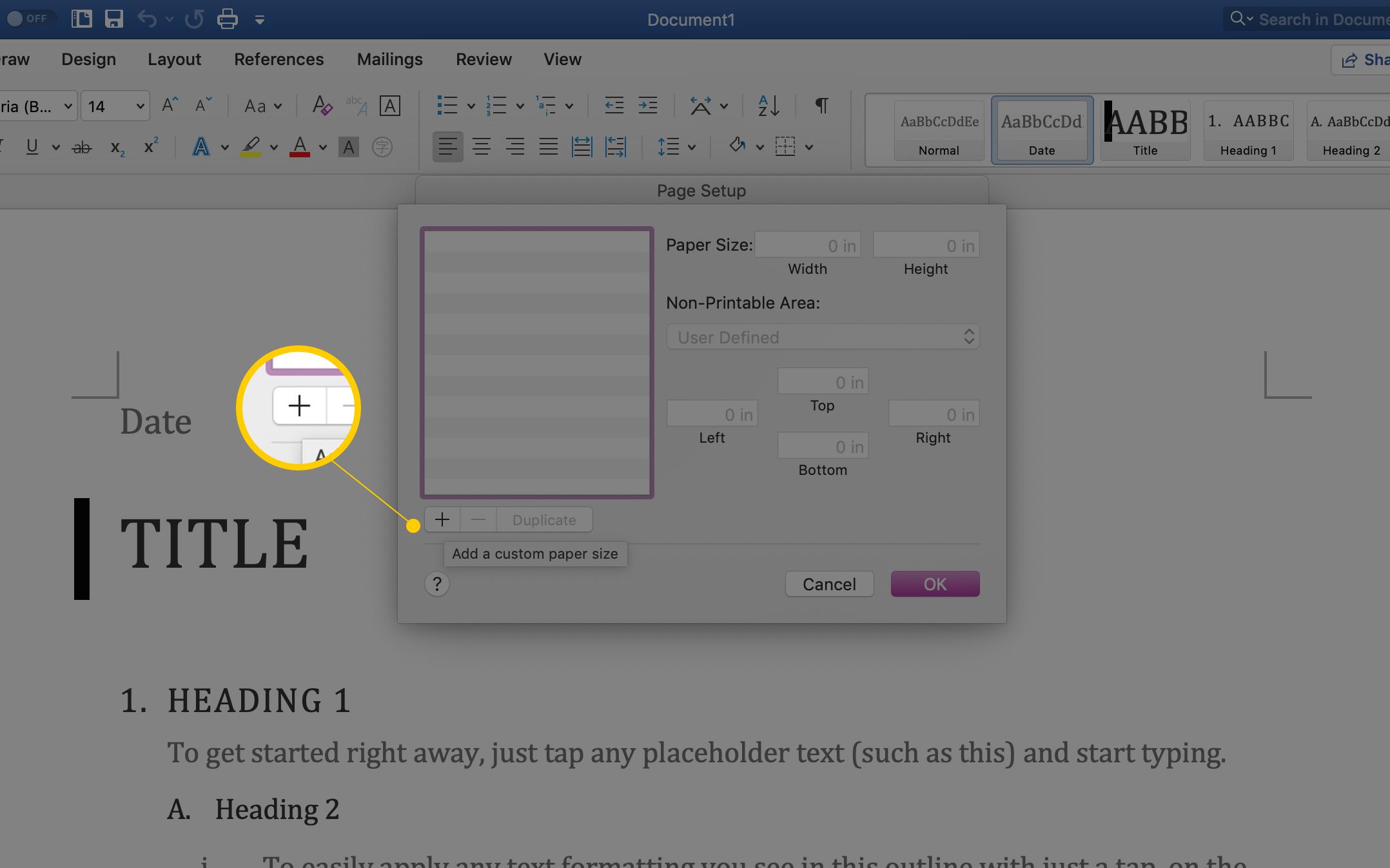Click the Multilevel List icon
Screen dimensions: 1390x868
pos(545,105)
